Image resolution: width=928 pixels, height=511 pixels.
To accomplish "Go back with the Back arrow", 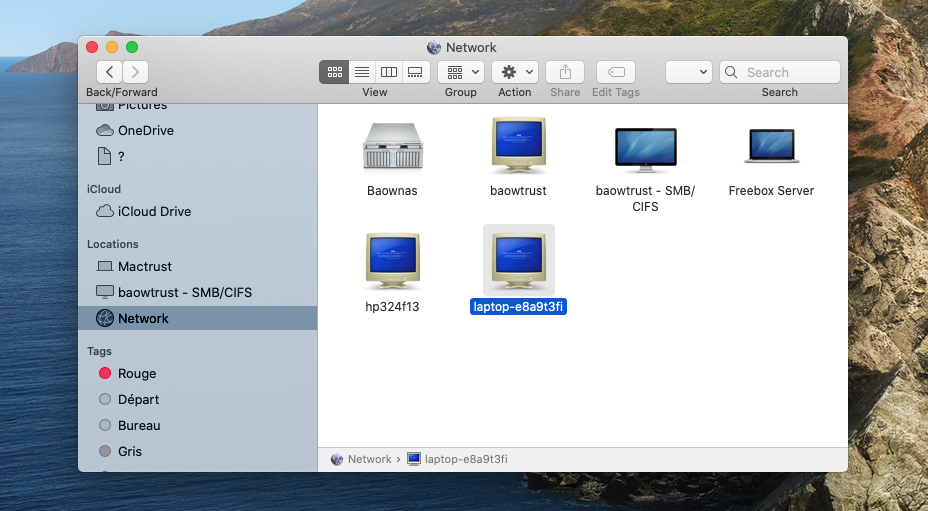I will coord(109,72).
